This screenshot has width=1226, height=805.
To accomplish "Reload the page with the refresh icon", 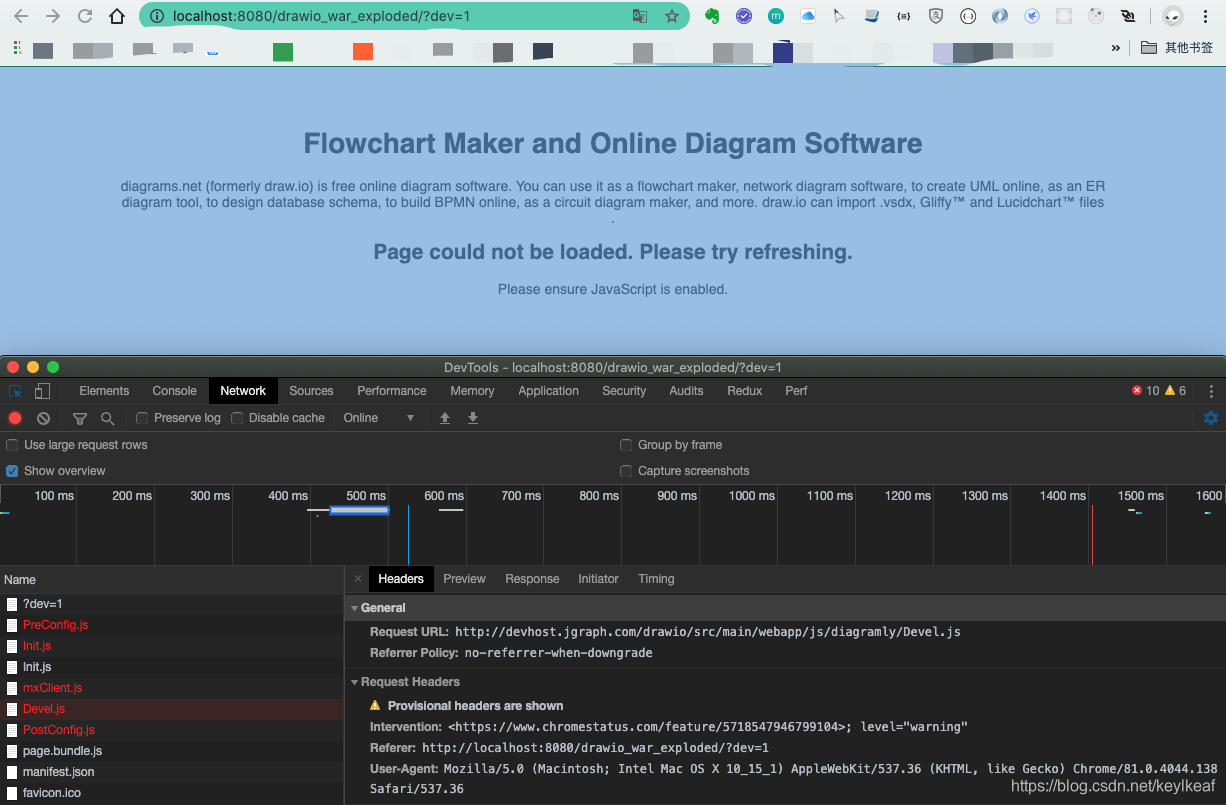I will pyautogui.click(x=85, y=16).
